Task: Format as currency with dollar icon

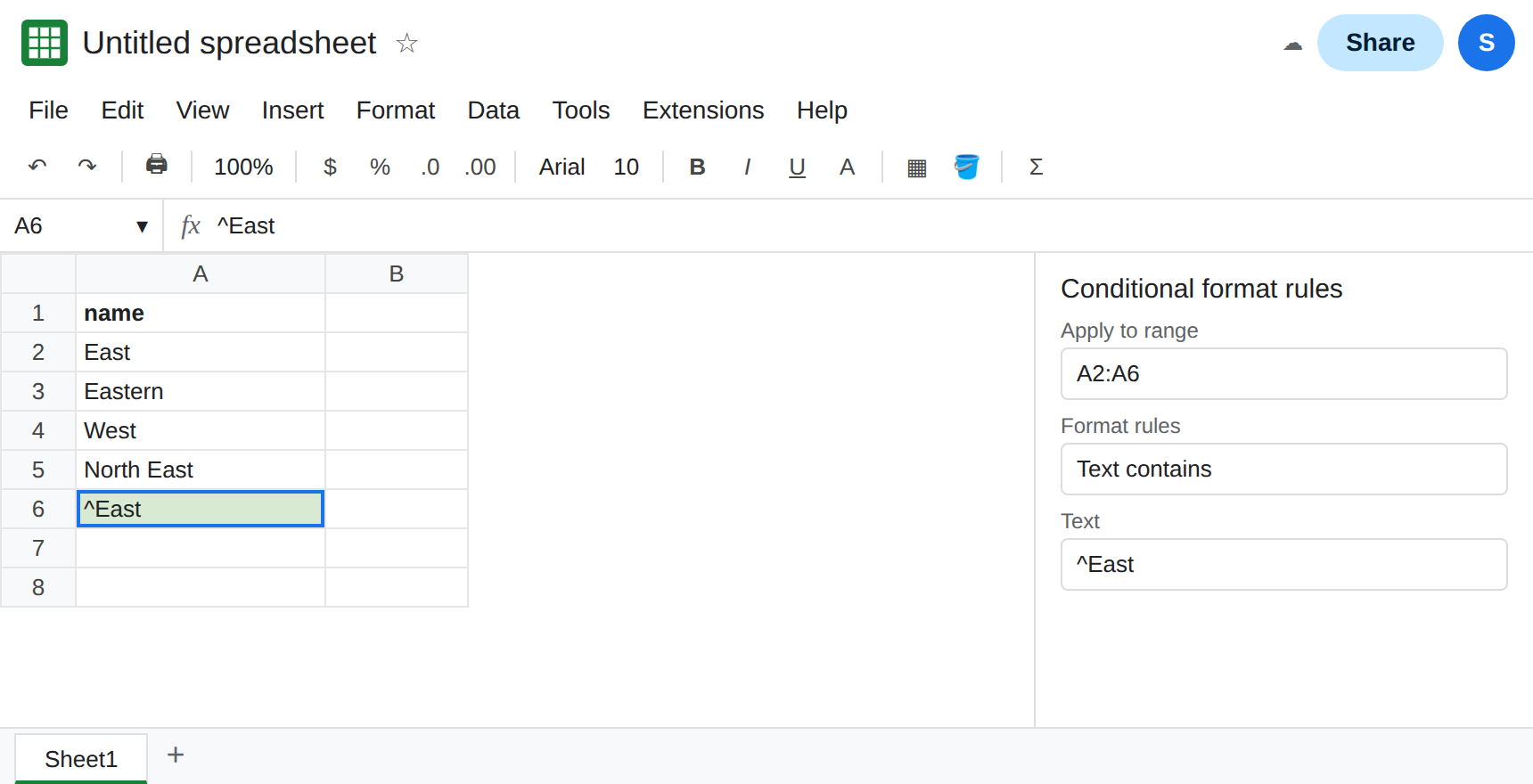Action: coord(330,167)
